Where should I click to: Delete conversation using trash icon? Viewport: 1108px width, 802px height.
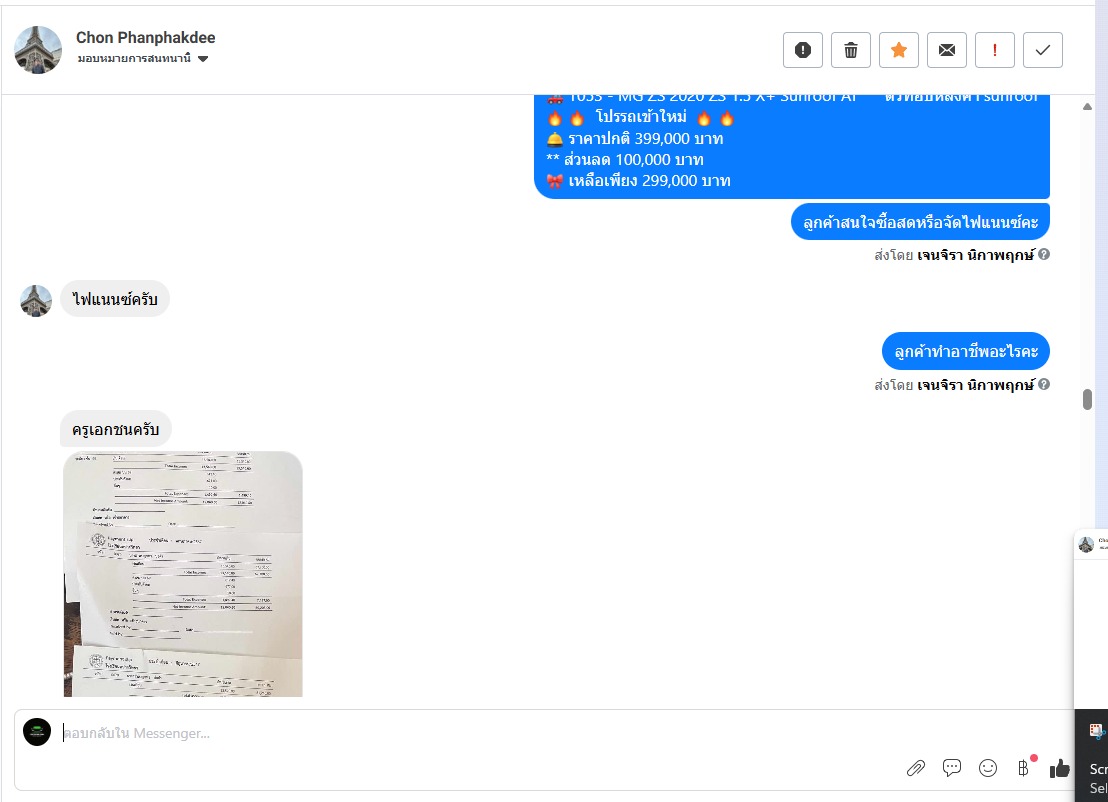tap(851, 50)
